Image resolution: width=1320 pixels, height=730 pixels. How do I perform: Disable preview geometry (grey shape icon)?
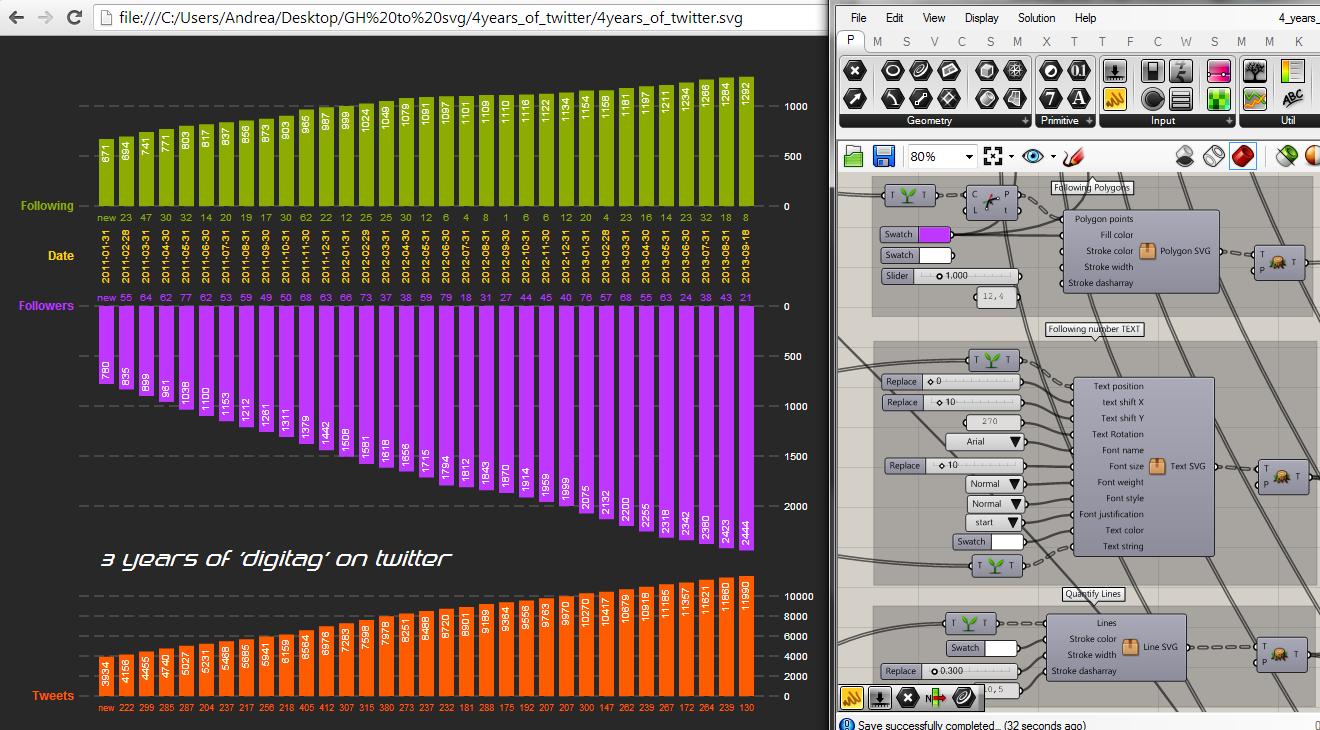click(1185, 156)
